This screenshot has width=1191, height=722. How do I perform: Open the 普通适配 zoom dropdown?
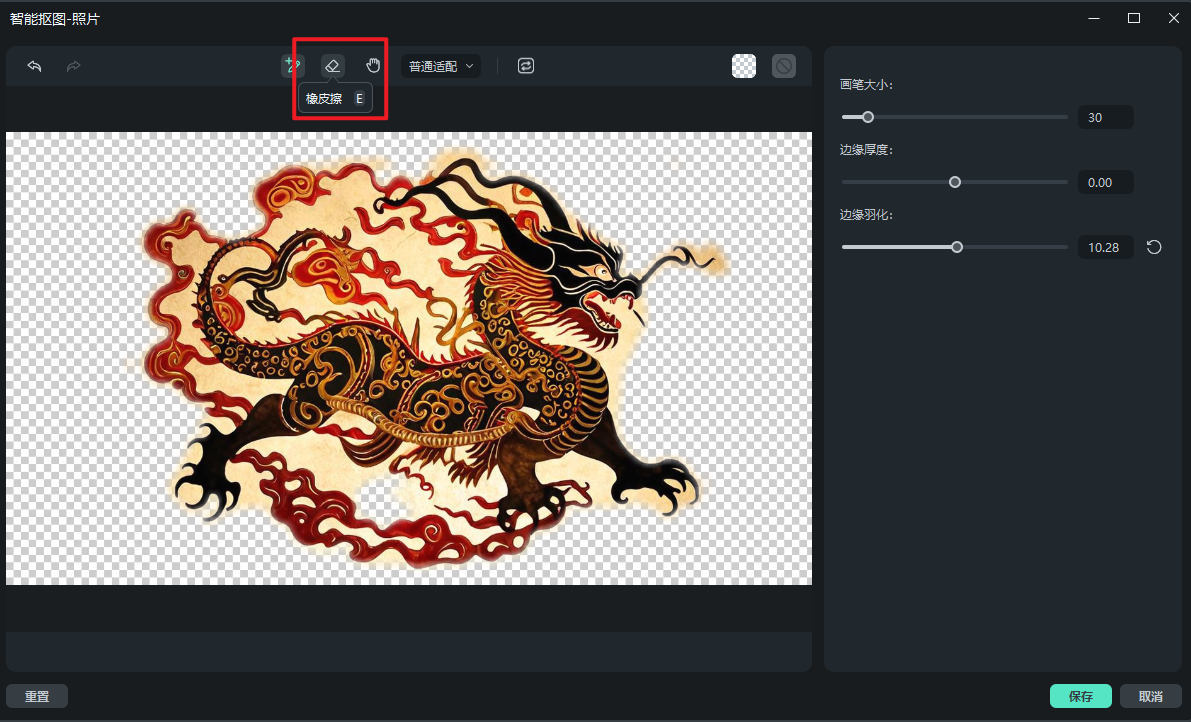coord(441,66)
